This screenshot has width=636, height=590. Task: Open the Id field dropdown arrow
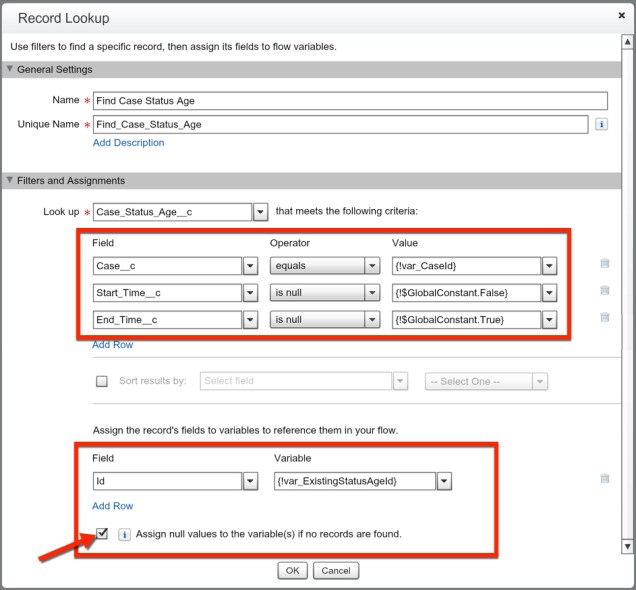(250, 481)
